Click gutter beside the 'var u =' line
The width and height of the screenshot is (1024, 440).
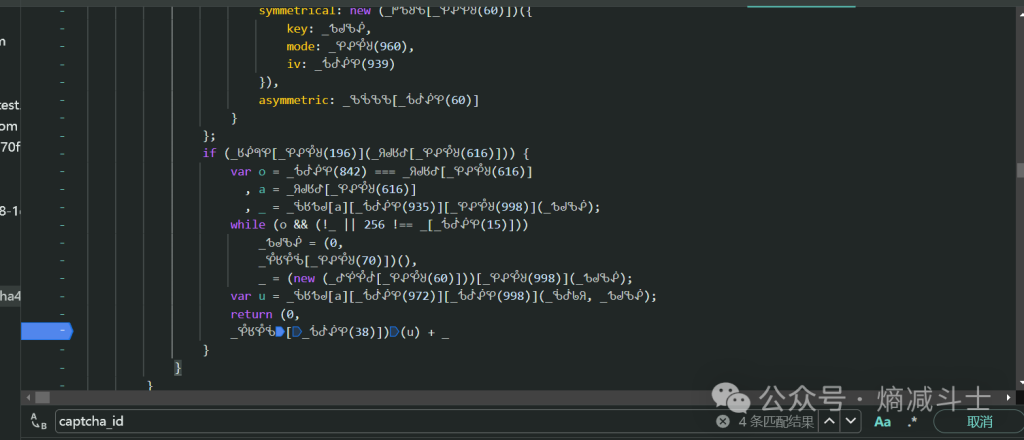pos(60,297)
